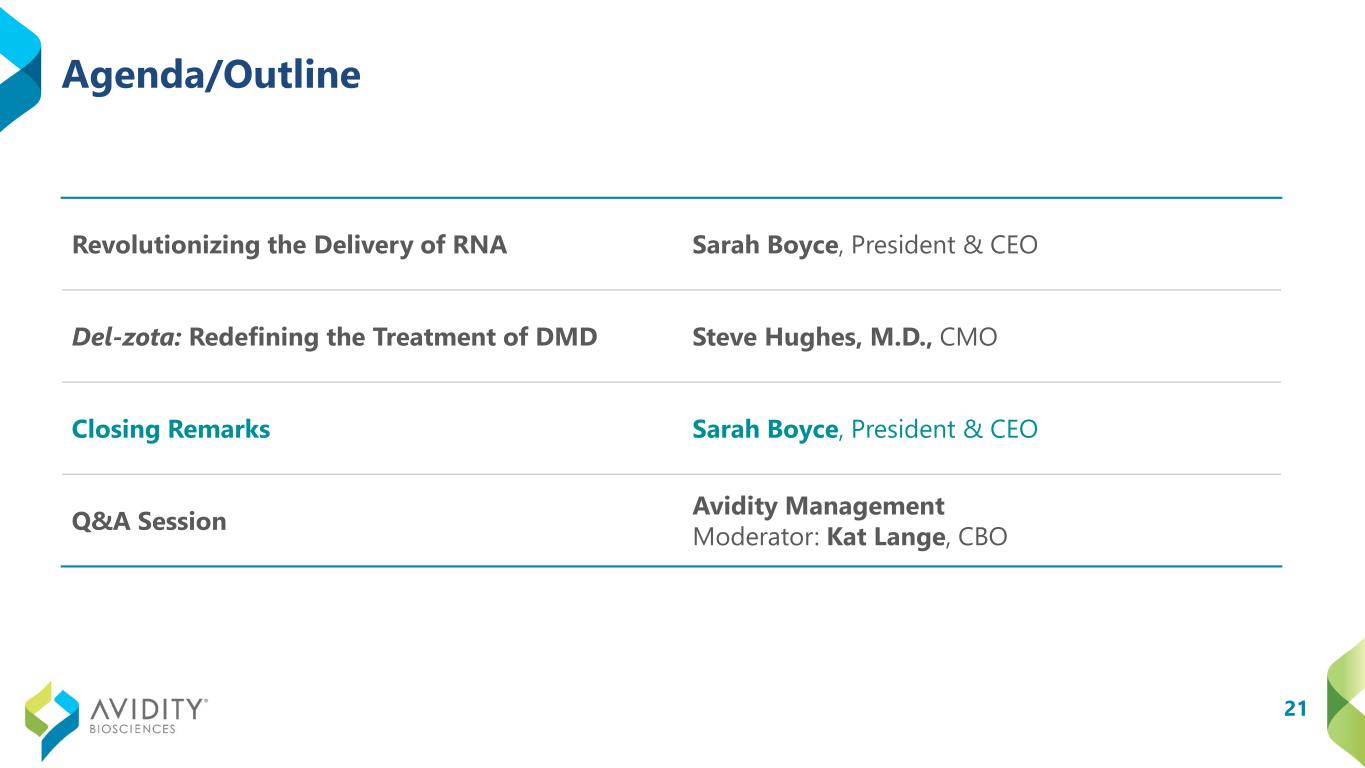Click the slide number 21

[x=1295, y=709]
